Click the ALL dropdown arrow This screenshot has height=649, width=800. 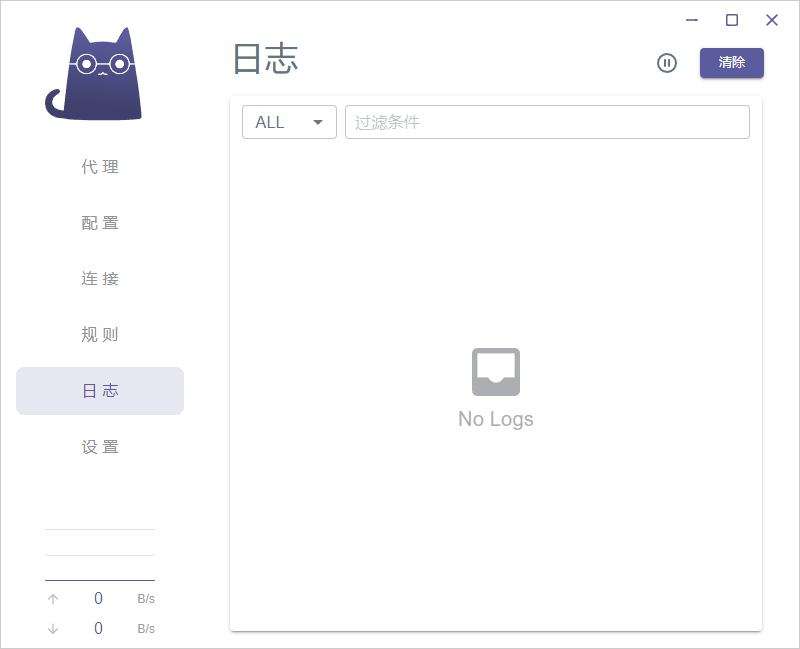pyautogui.click(x=320, y=121)
